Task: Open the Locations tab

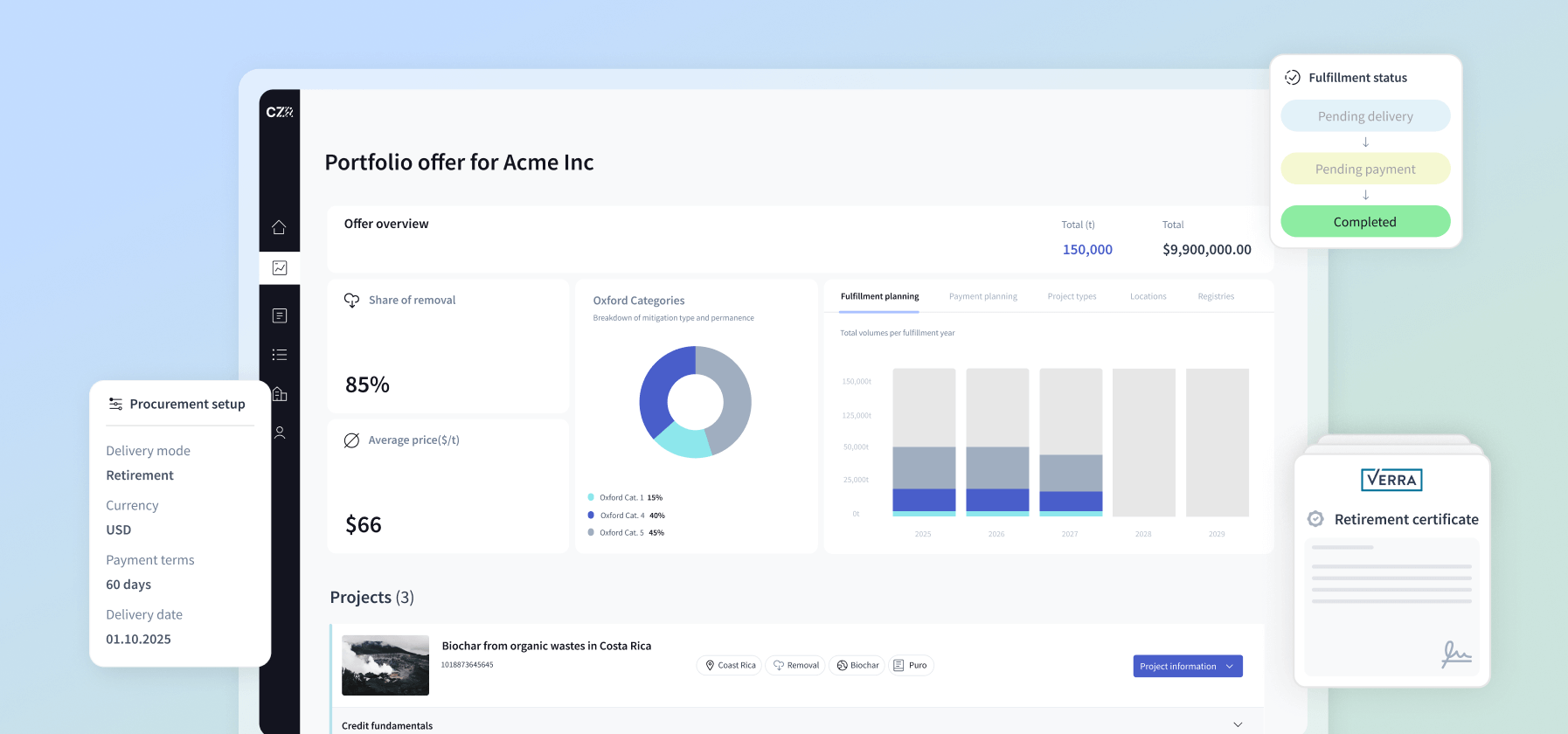Action: point(1148,296)
